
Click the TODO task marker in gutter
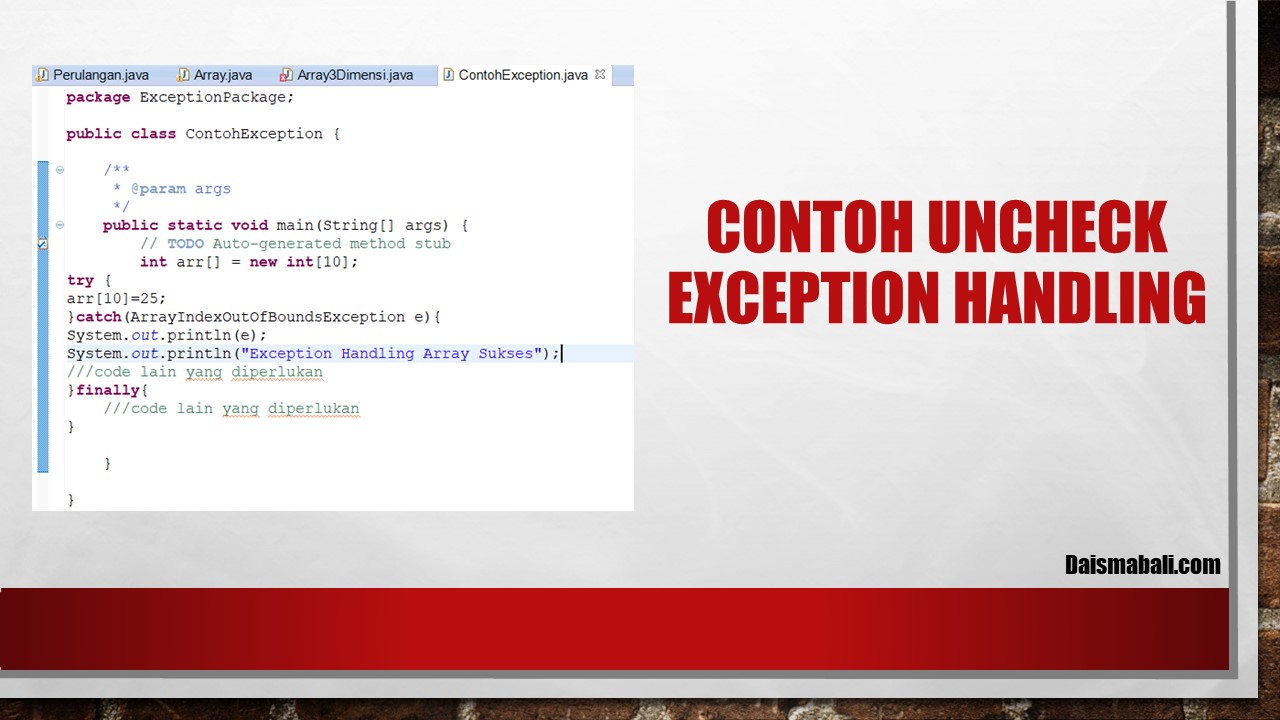point(42,243)
